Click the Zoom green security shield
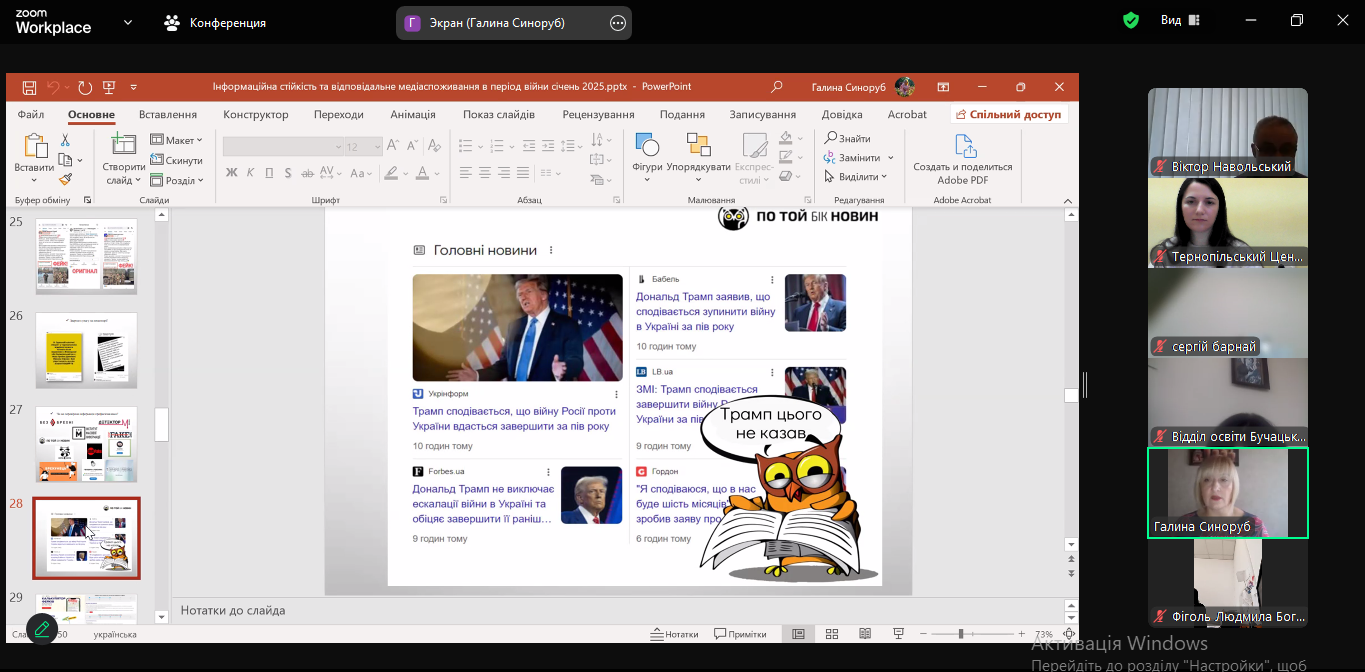1365x672 pixels. tap(1131, 20)
